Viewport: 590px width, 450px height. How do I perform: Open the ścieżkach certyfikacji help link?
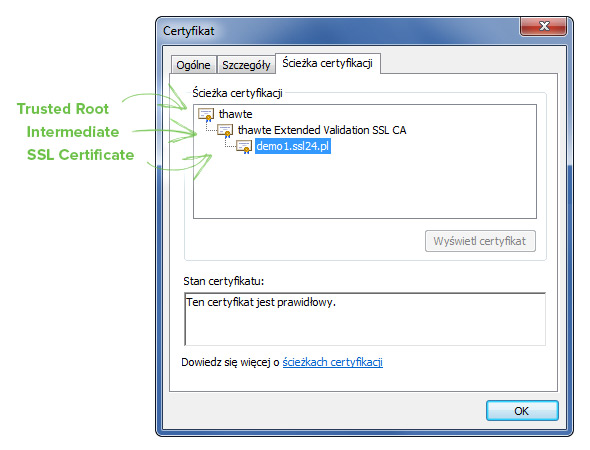pyautogui.click(x=333, y=362)
